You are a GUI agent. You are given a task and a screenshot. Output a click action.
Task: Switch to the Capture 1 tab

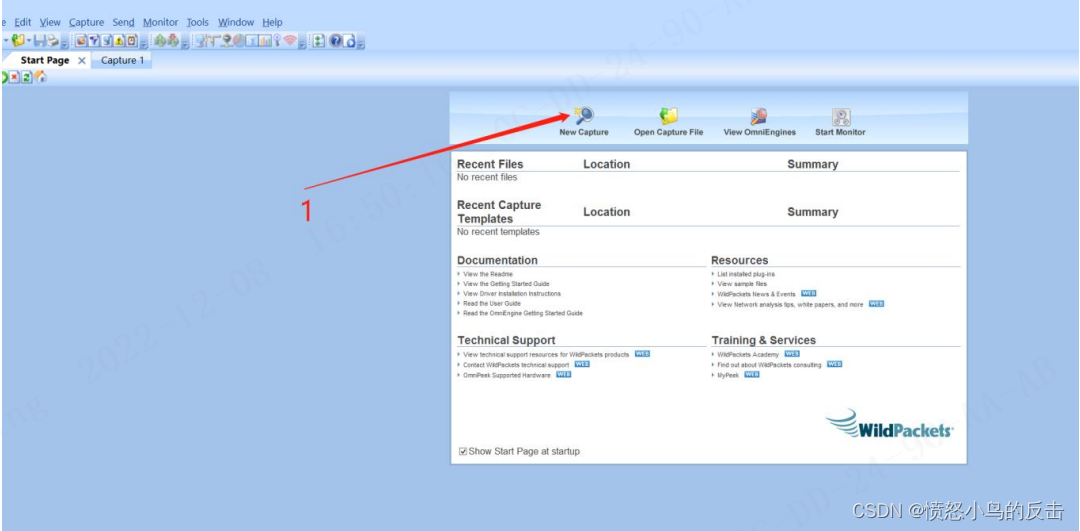click(x=123, y=60)
